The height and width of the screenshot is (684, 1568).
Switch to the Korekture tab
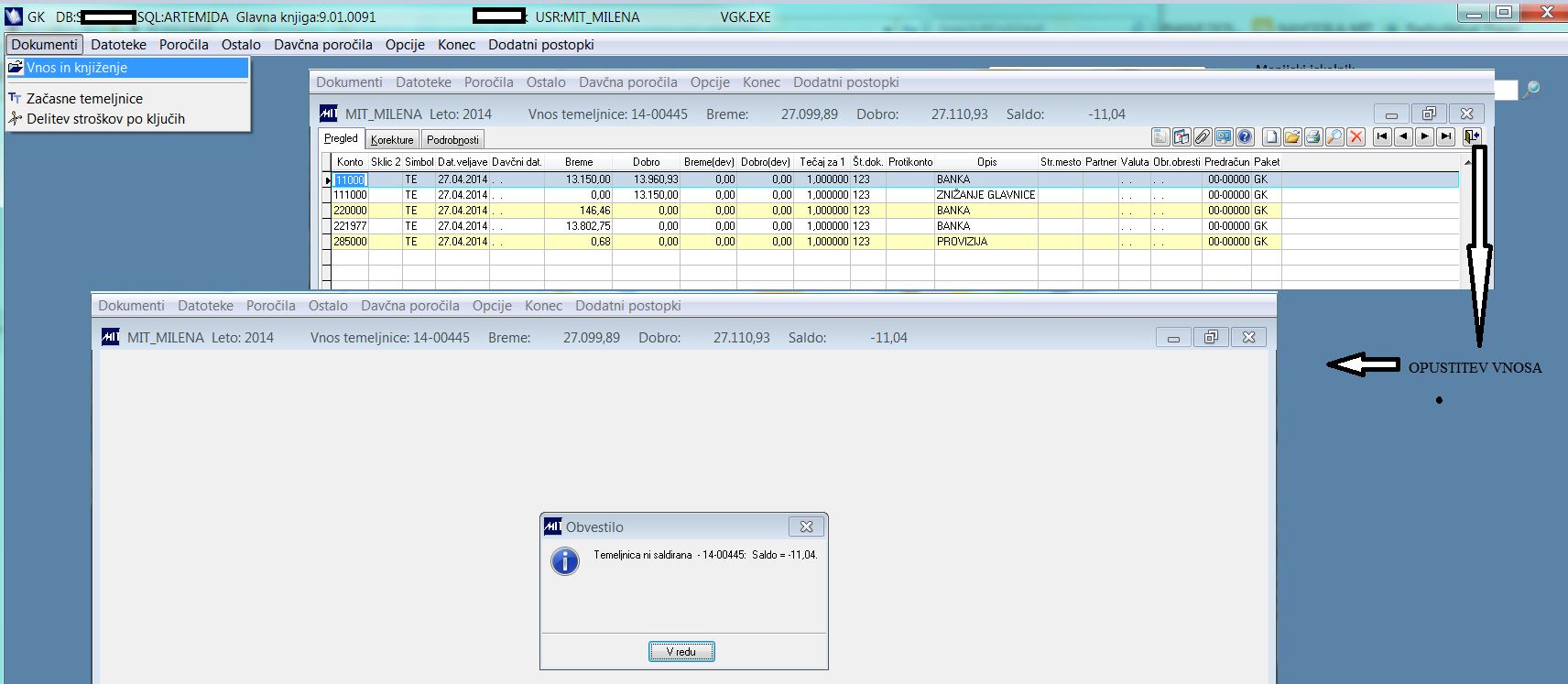392,139
